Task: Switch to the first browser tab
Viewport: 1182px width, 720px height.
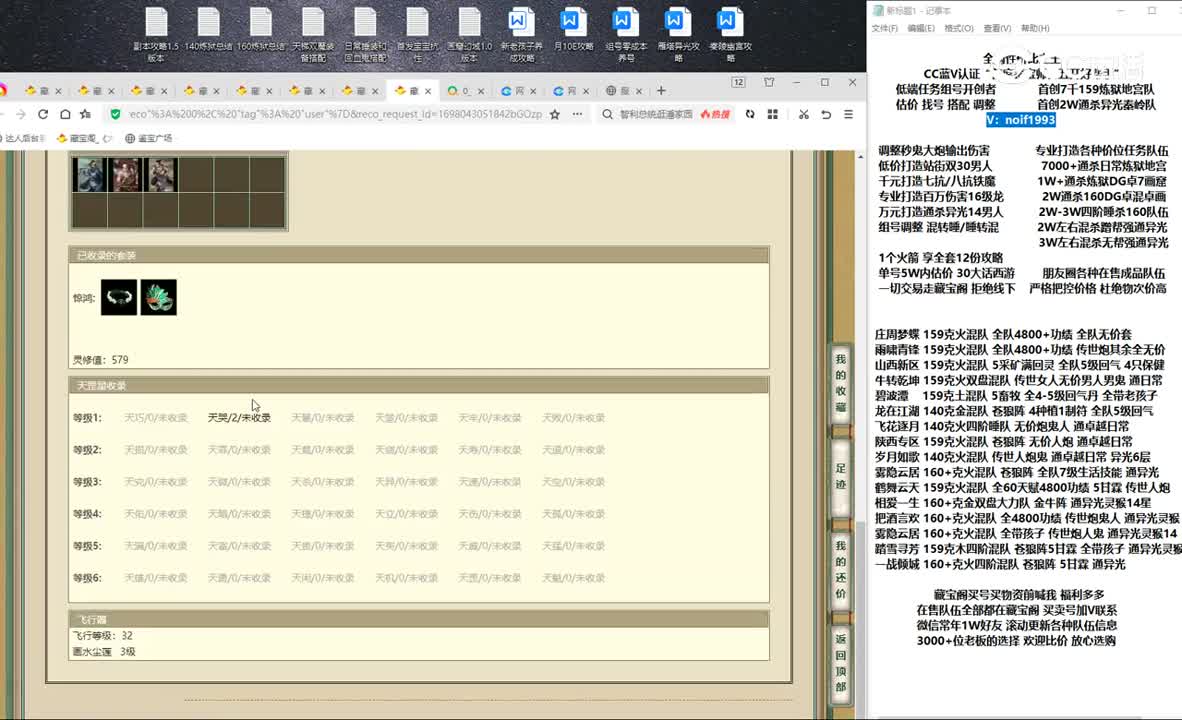Action: click(x=43, y=90)
